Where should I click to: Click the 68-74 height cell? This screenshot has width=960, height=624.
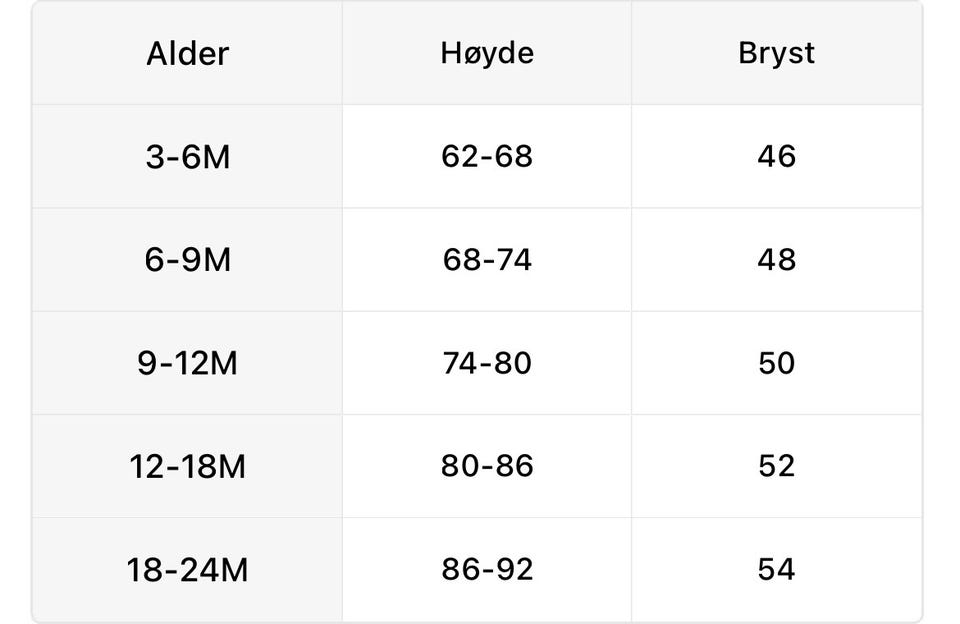pos(487,260)
